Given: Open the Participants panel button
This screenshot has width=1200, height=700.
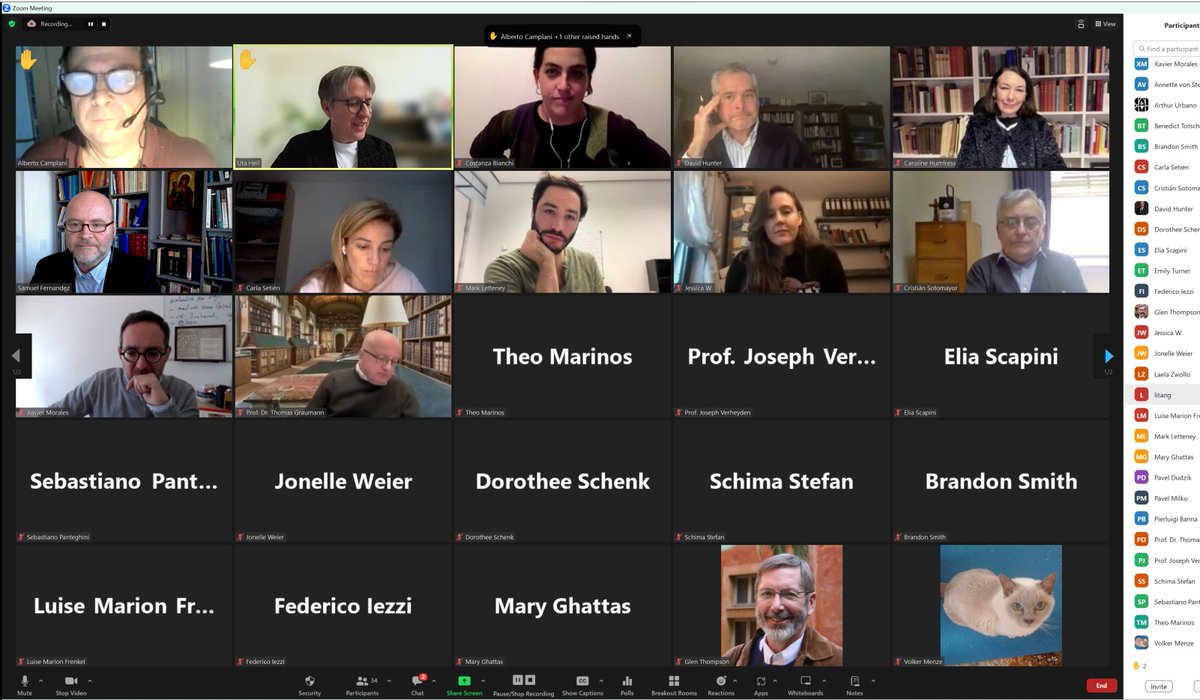Looking at the screenshot, I should (x=362, y=684).
